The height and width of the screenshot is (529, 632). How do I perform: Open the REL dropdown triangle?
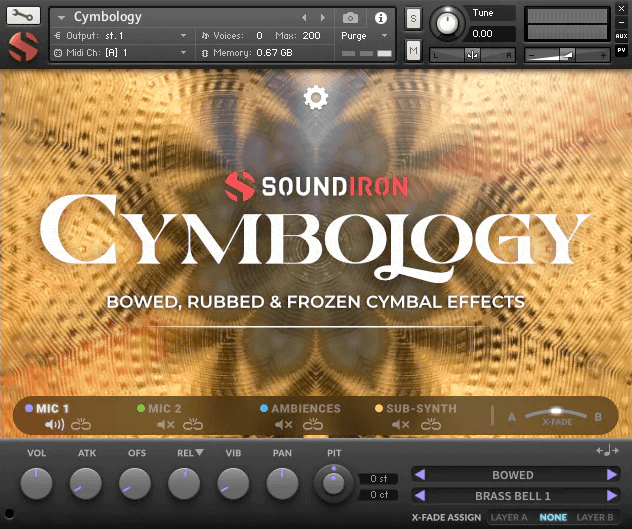click(200, 452)
